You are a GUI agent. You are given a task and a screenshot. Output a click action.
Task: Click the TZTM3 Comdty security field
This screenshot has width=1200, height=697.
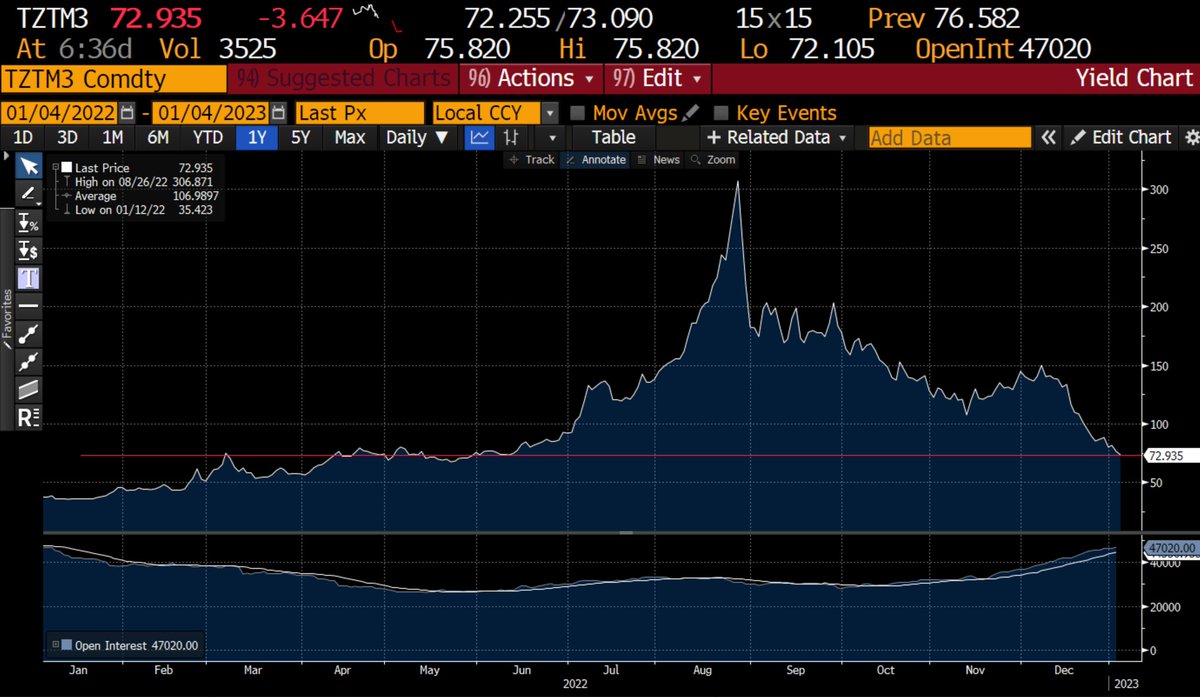(x=112, y=78)
